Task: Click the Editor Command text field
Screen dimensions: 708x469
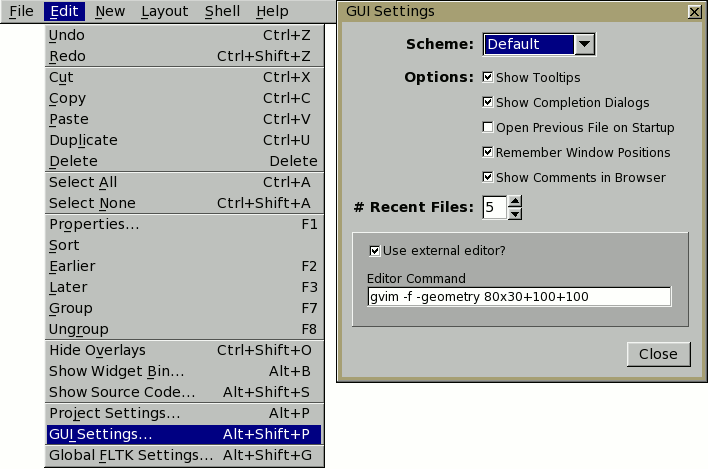Action: click(518, 297)
